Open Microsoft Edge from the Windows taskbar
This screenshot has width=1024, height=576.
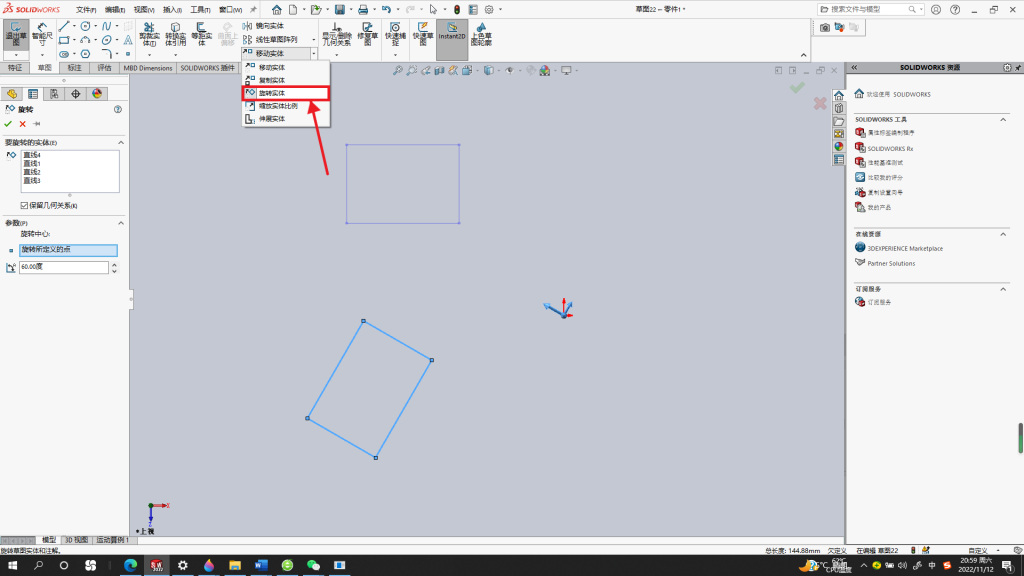pyautogui.click(x=131, y=566)
